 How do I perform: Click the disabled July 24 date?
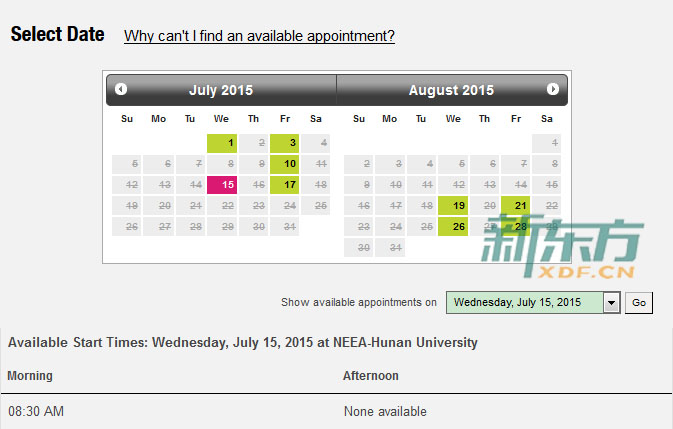click(284, 205)
